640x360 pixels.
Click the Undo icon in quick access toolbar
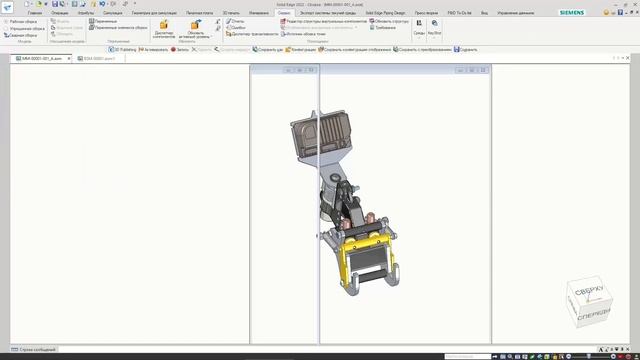pos(102,4)
